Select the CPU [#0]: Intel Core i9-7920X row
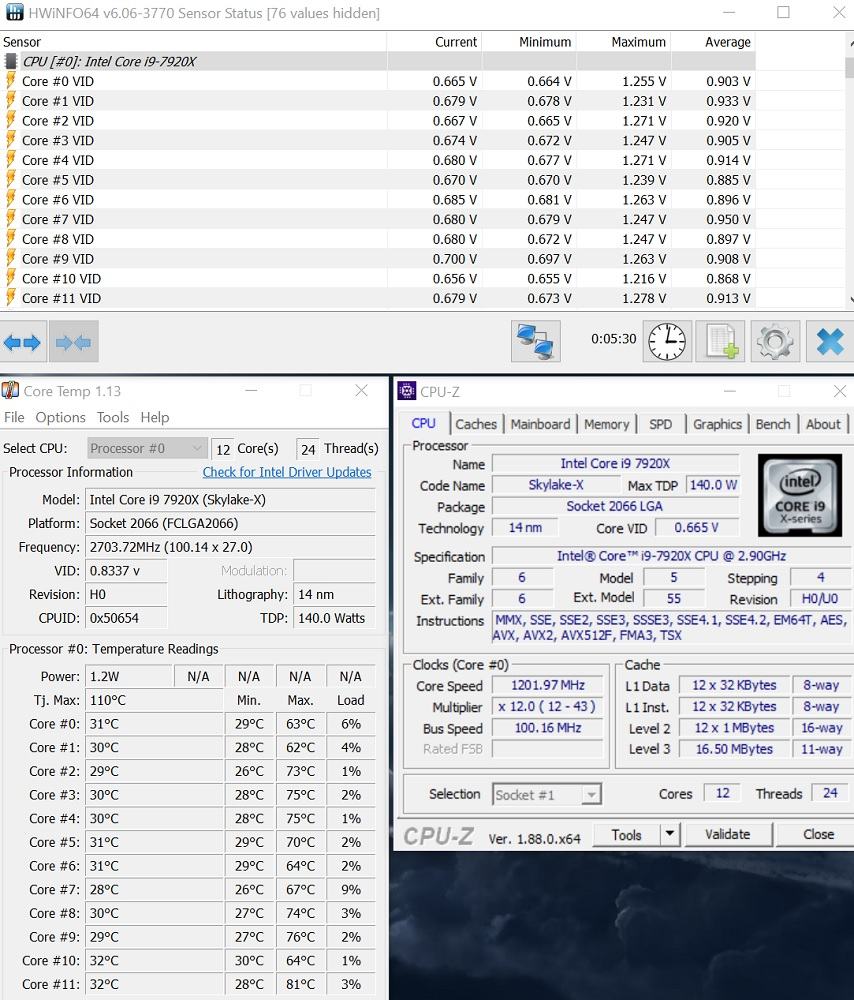854x1000 pixels. tap(378, 61)
